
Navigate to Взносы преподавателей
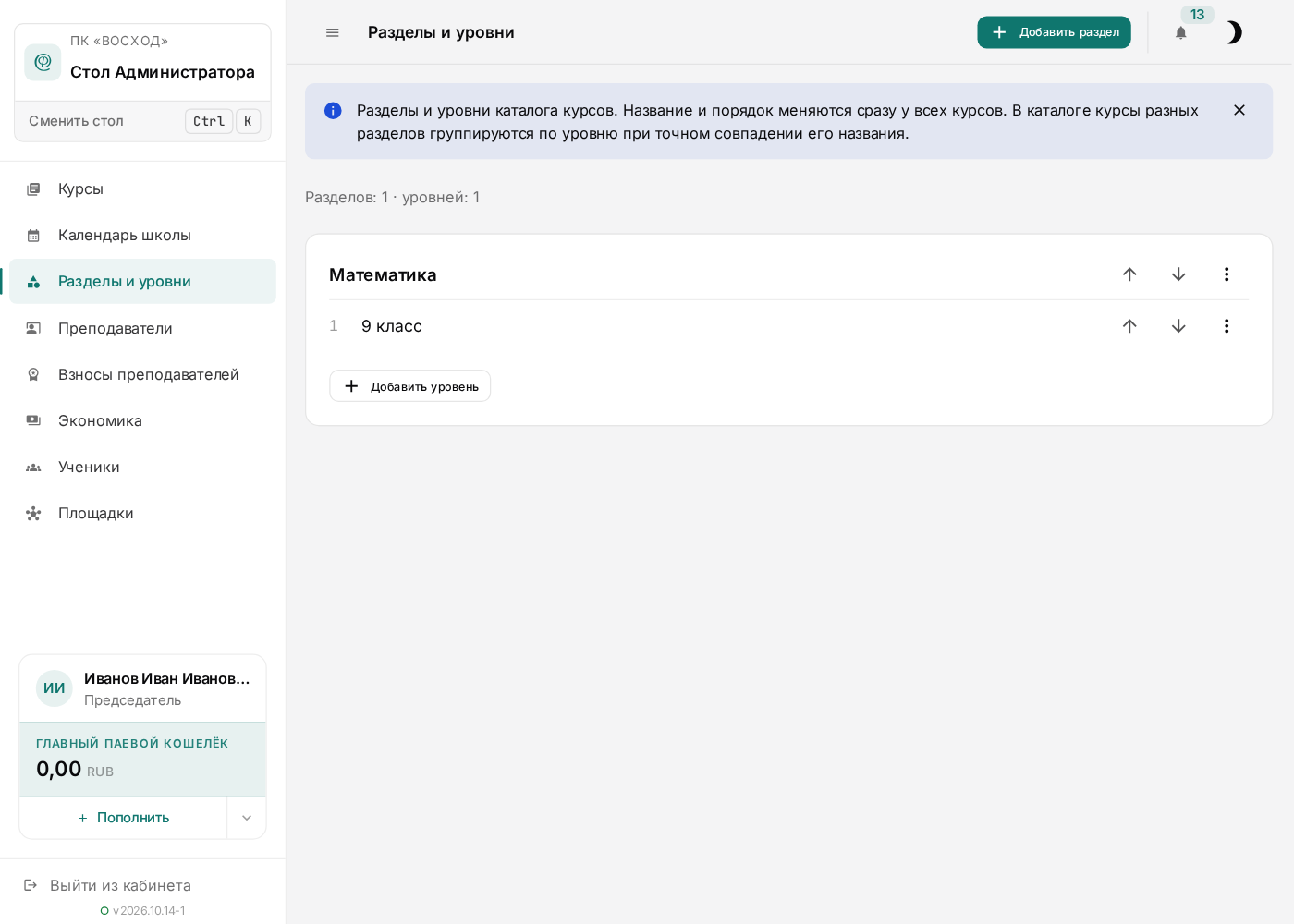point(142,374)
